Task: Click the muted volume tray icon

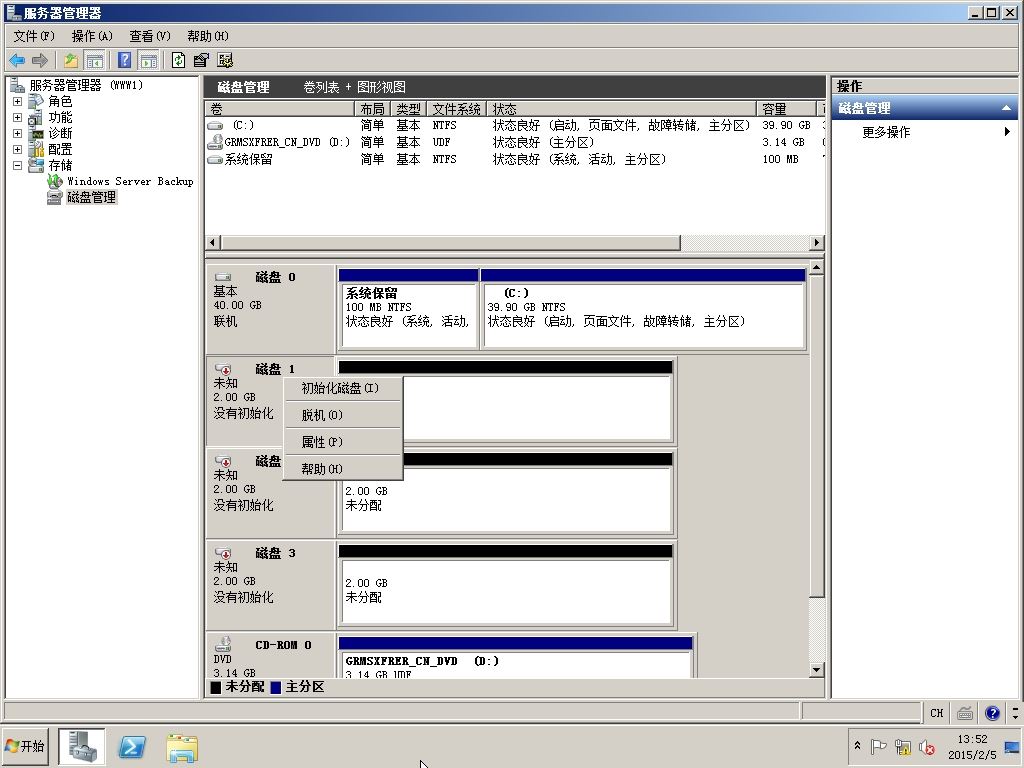Action: point(926,746)
